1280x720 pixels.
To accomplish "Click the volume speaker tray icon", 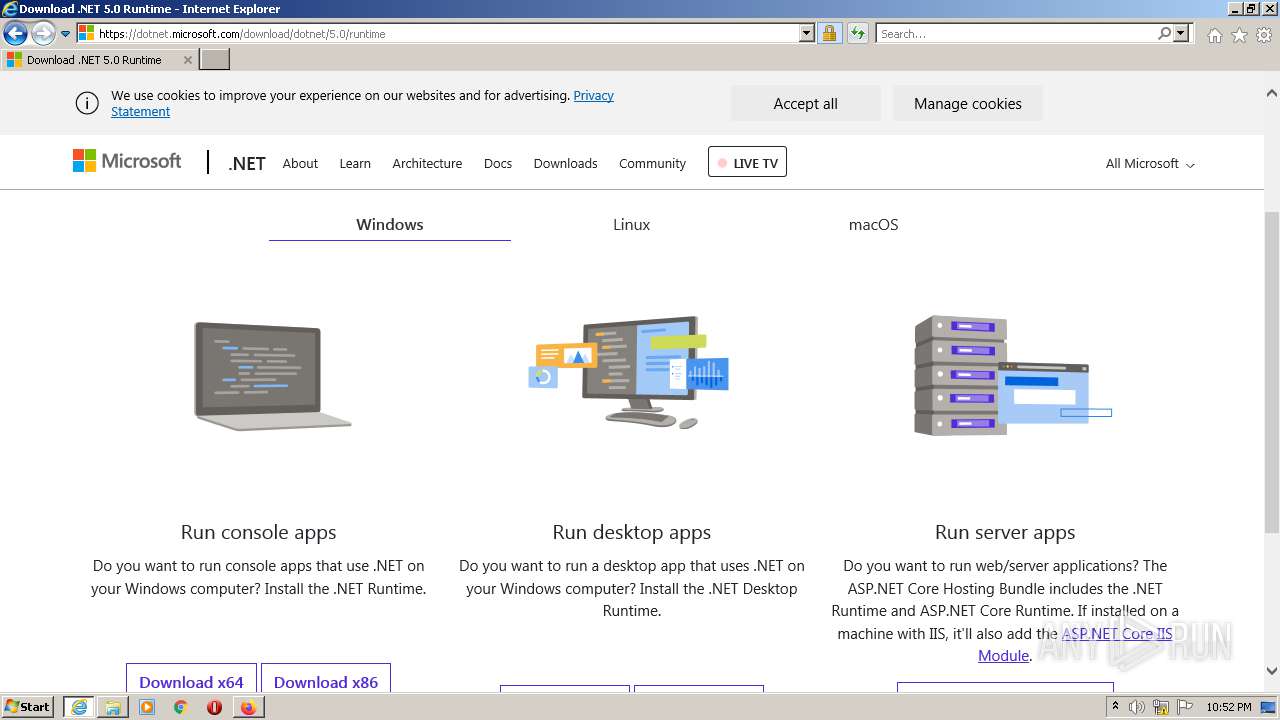I will (x=1137, y=707).
